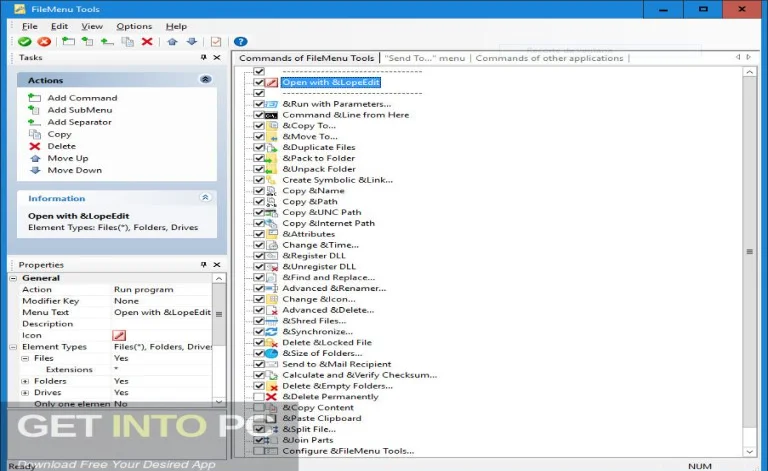
Task: Click the checklist icon beside Help icon
Action: point(216,42)
